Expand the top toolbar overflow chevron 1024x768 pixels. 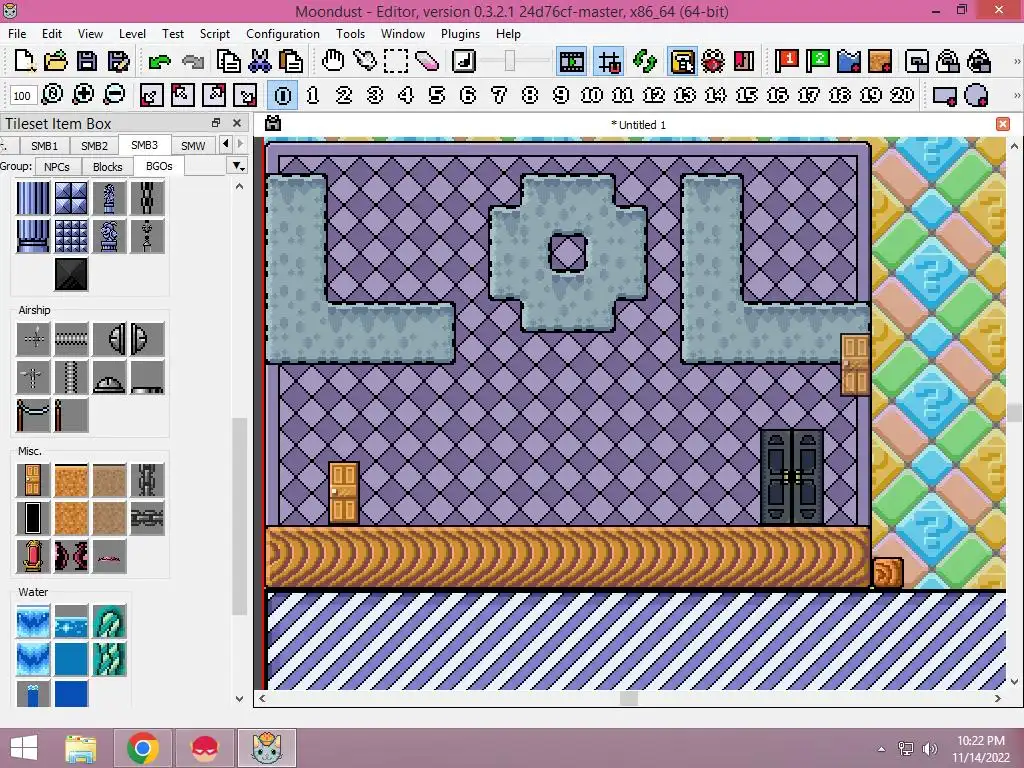click(1016, 61)
